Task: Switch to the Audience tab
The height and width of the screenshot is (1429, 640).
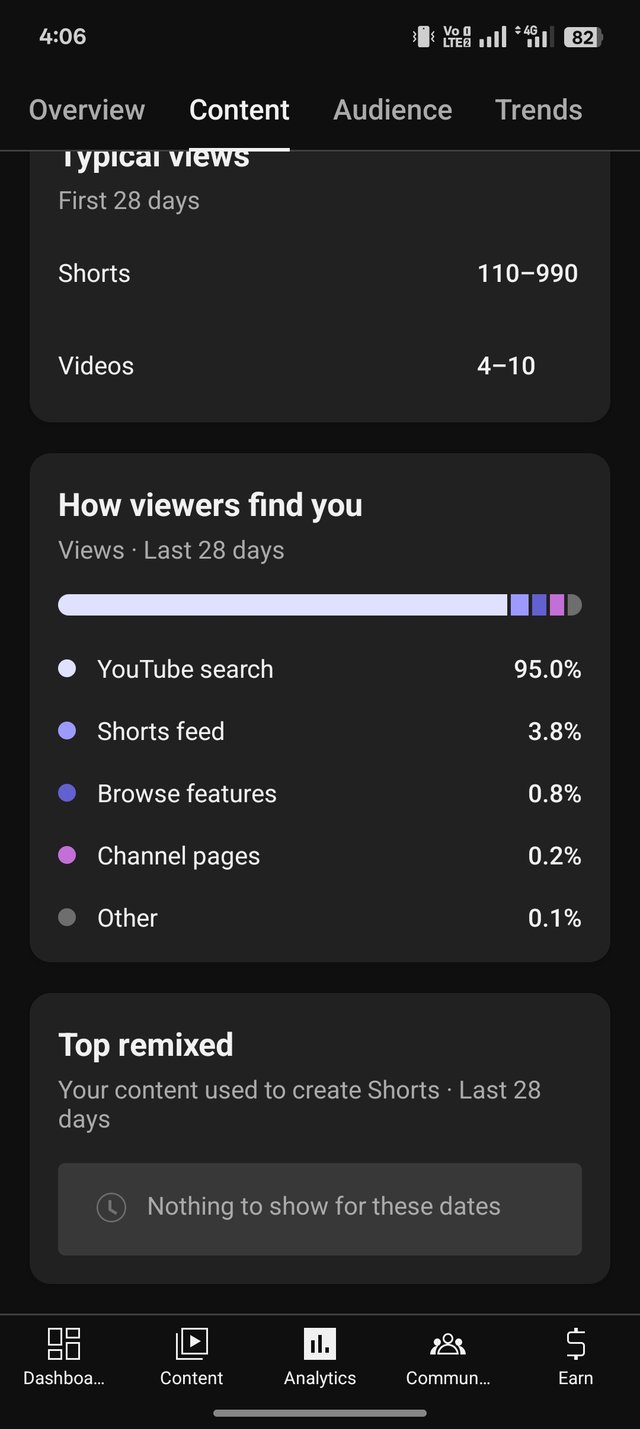Action: click(392, 110)
